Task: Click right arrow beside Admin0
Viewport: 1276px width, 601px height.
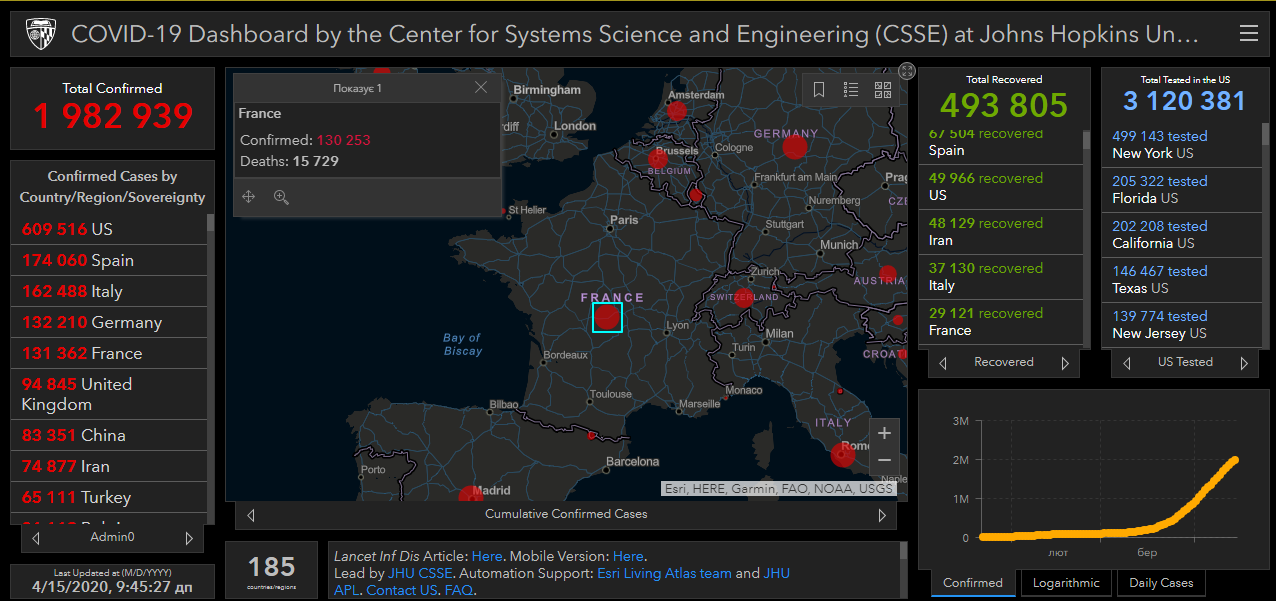Action: click(x=189, y=538)
